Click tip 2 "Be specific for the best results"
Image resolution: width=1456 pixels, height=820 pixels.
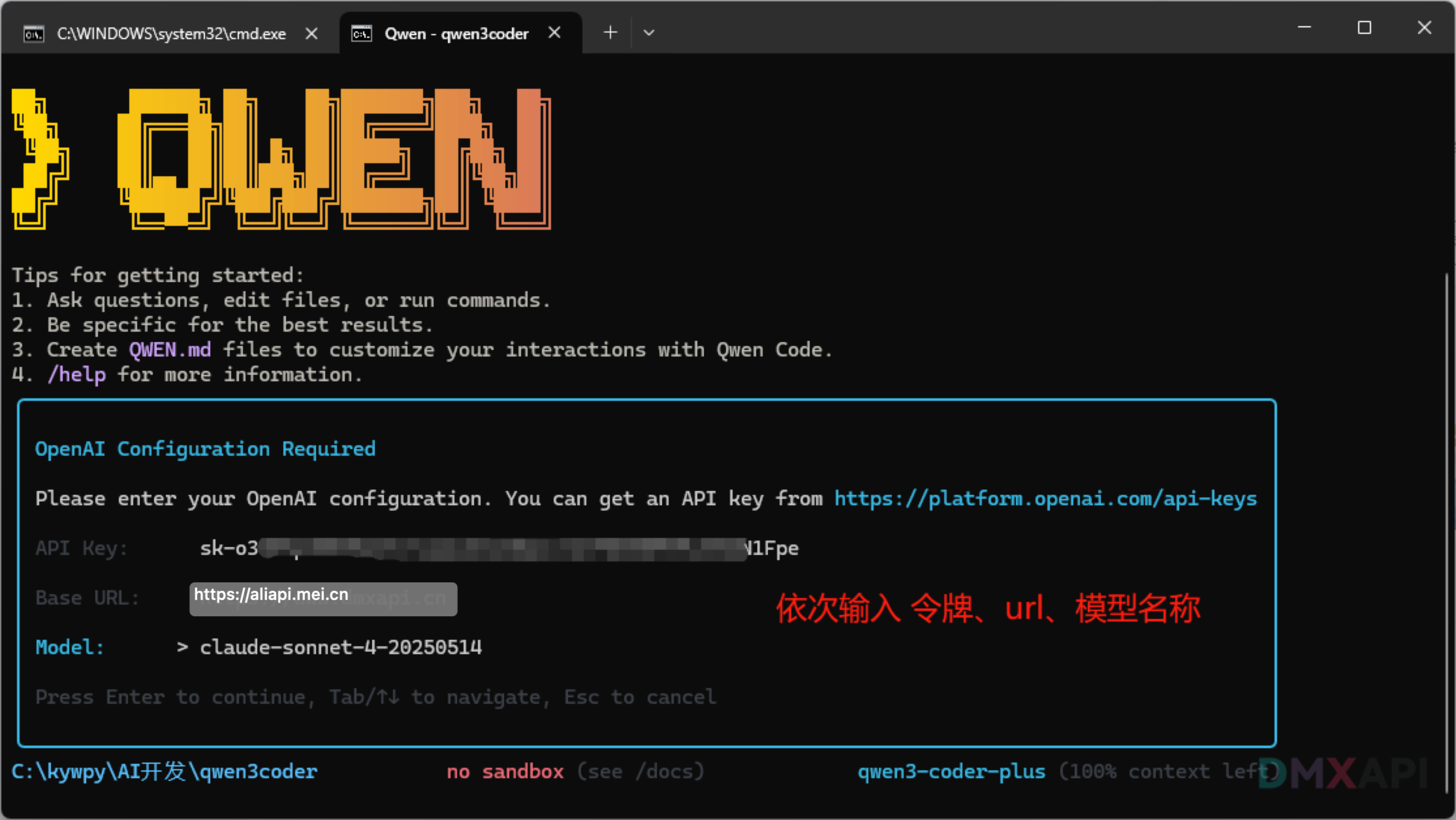point(223,325)
